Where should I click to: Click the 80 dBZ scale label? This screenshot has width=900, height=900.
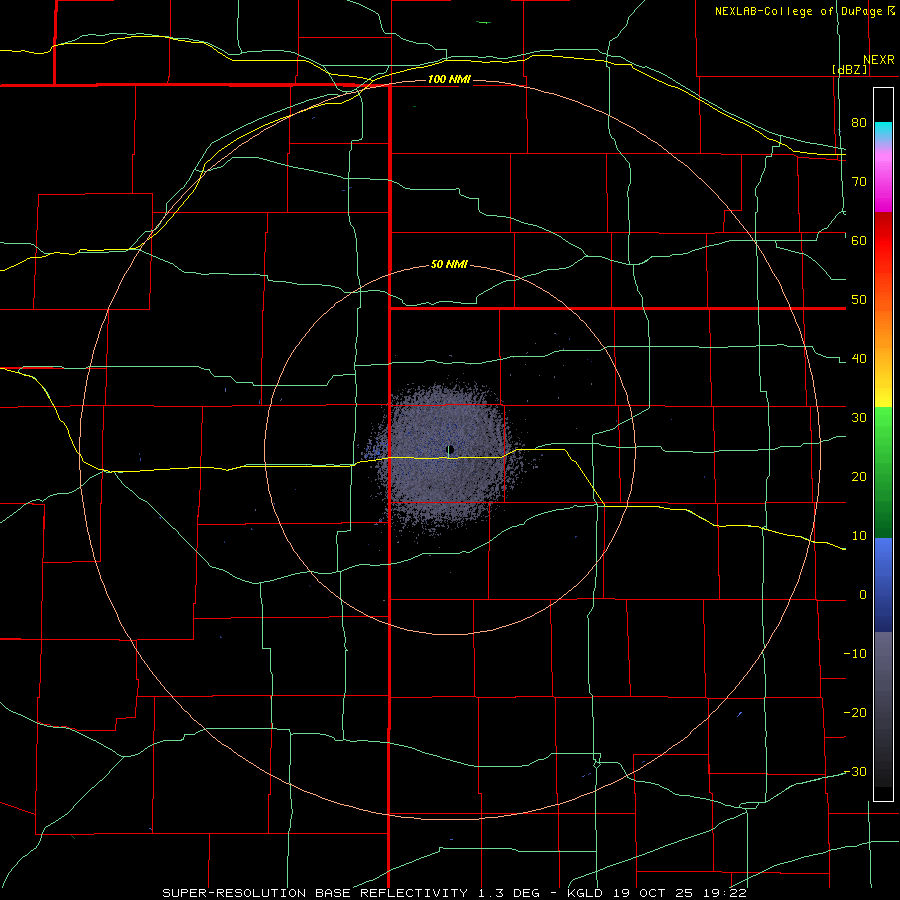859,123
